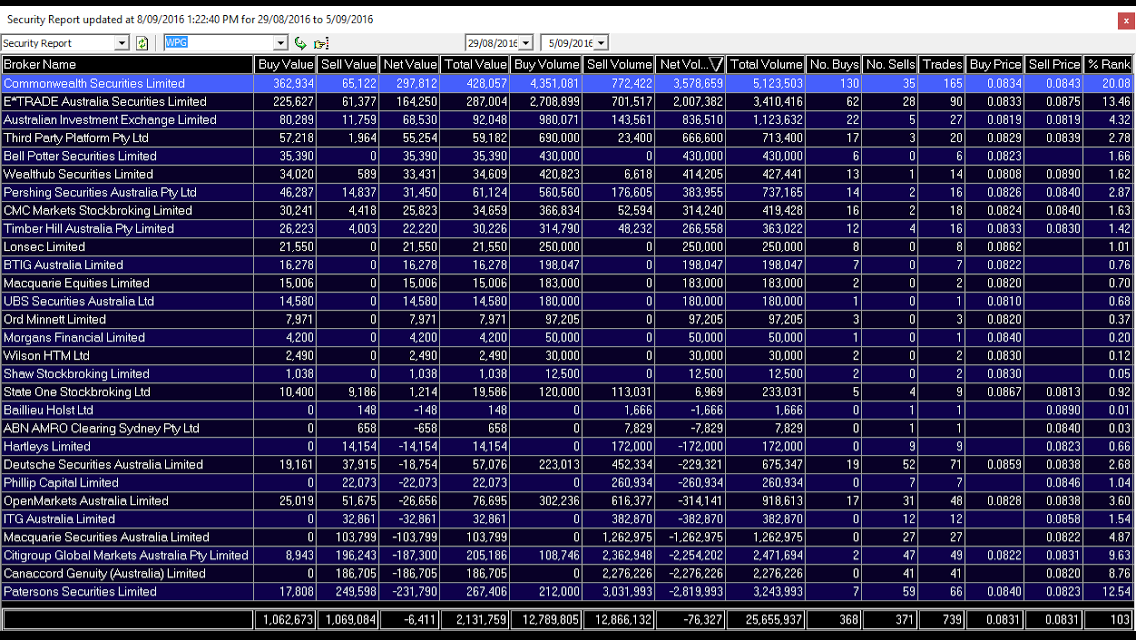This screenshot has width=1136, height=640.
Task: Click total buy value 1,062,673 in footer
Action: (285, 620)
